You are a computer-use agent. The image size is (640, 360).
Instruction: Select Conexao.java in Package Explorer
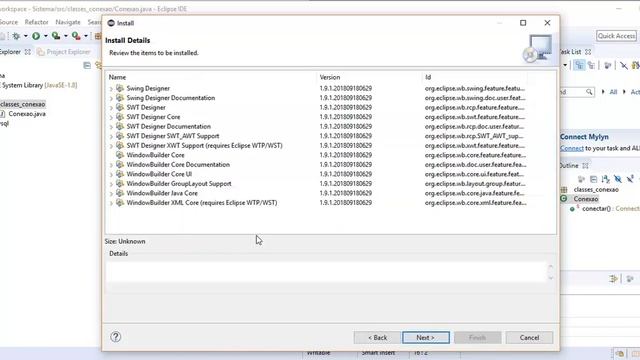pyautogui.click(x=27, y=114)
